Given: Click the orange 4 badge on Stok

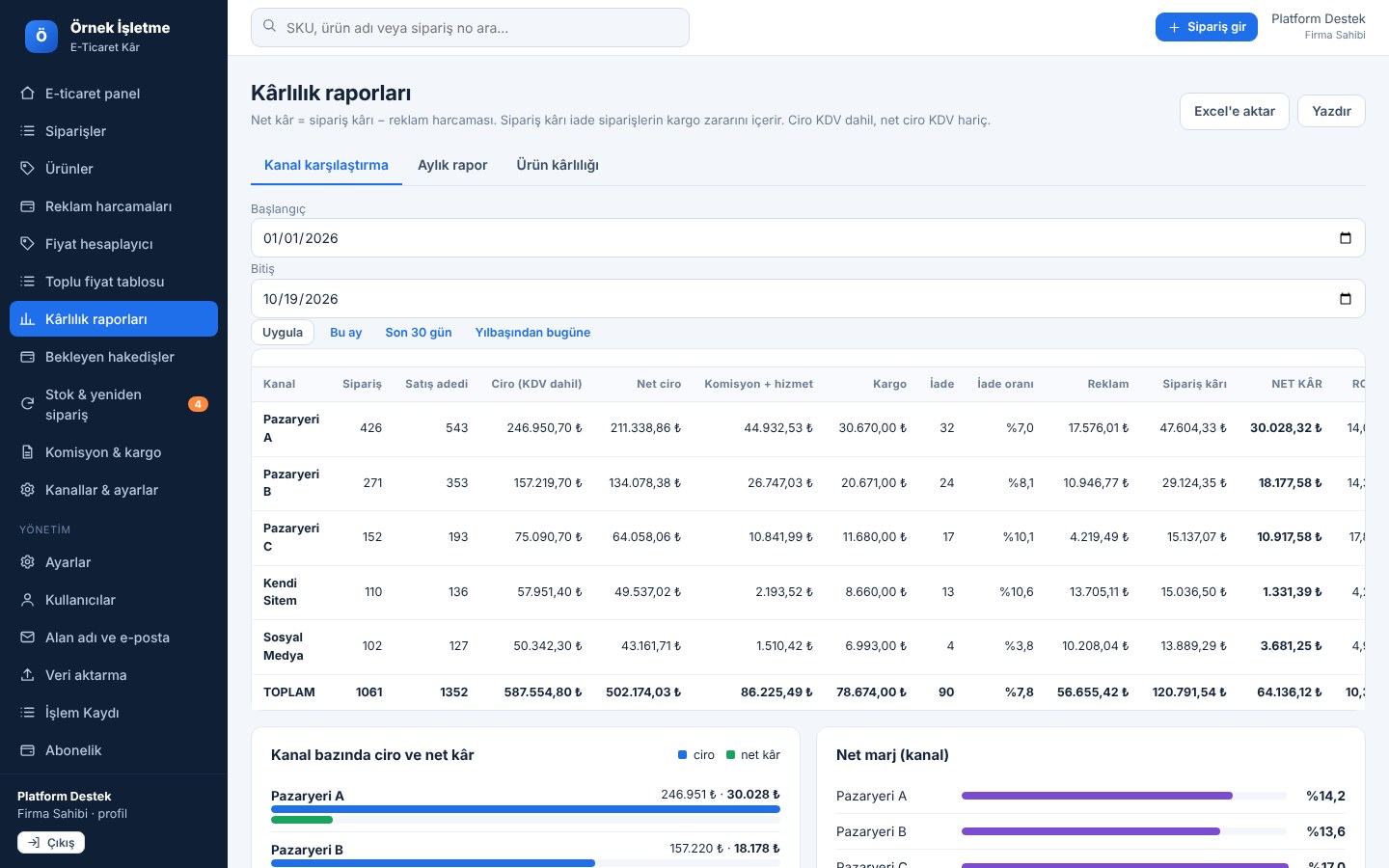Looking at the screenshot, I should click(x=198, y=404).
